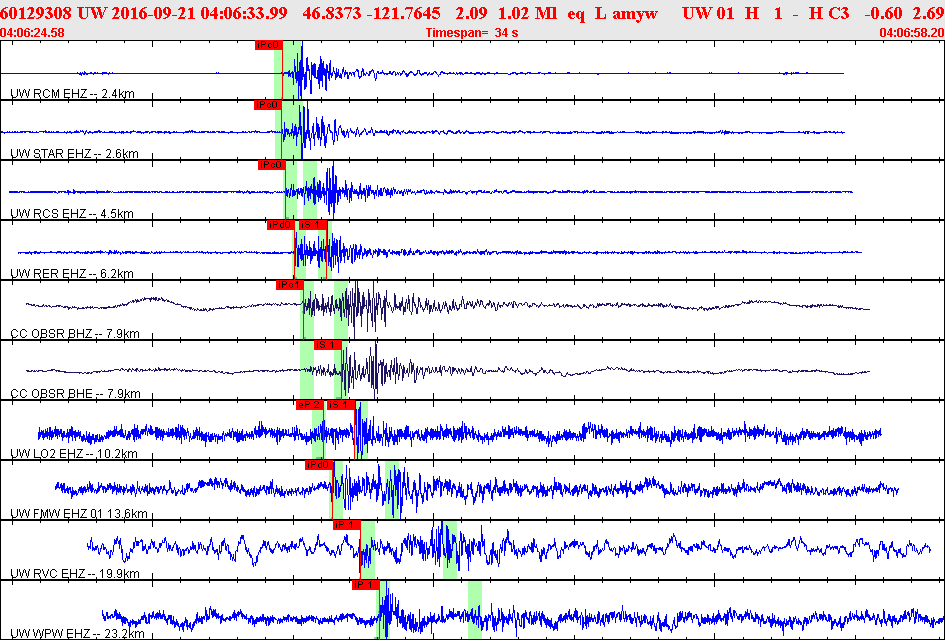The image size is (945, 640).
Task: Select the iPc1 pick on OBSR BHZ trace
Action: click(x=290, y=284)
